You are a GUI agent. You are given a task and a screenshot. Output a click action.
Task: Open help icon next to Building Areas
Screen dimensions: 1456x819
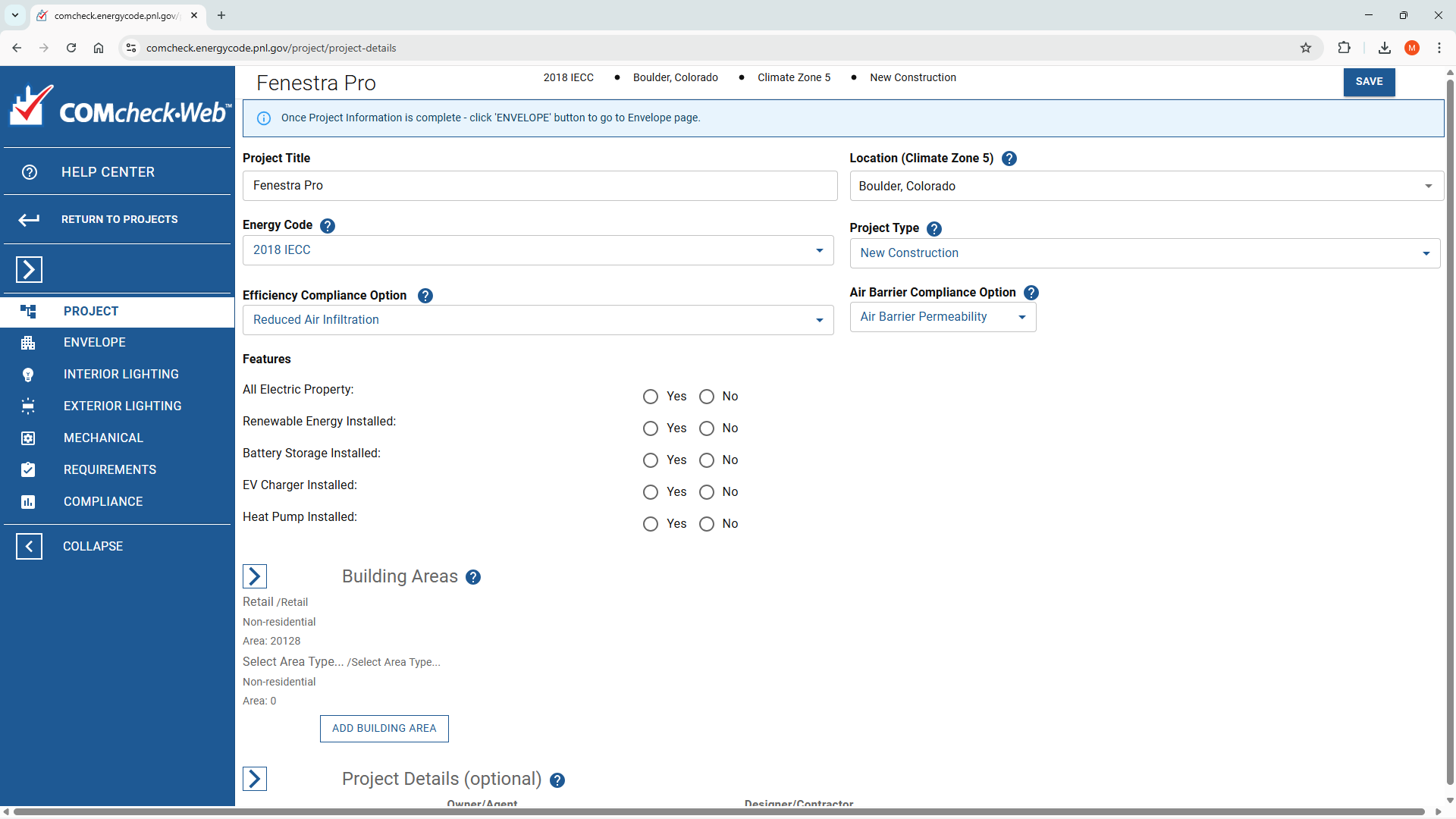click(x=473, y=578)
